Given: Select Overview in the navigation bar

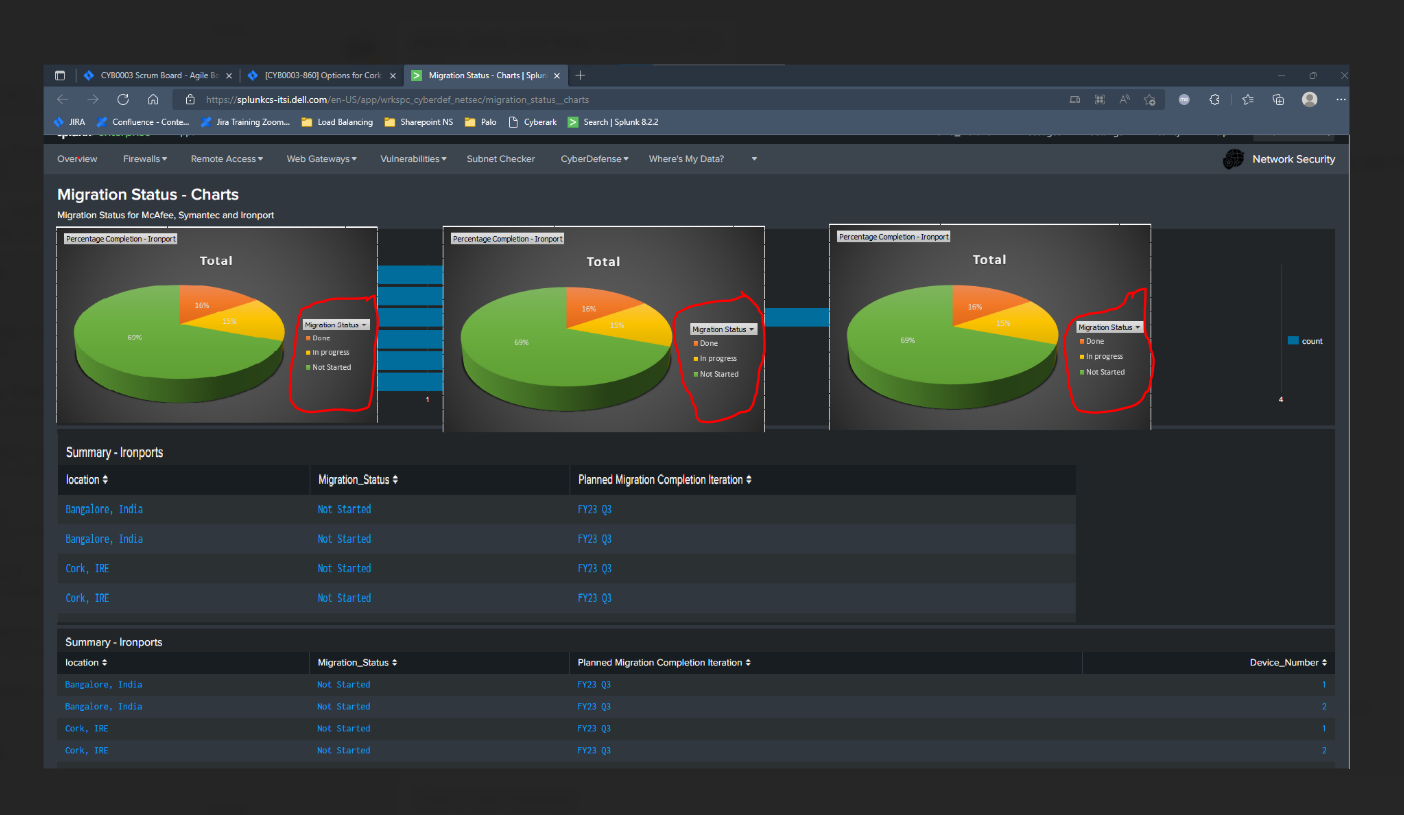Looking at the screenshot, I should coord(77,158).
